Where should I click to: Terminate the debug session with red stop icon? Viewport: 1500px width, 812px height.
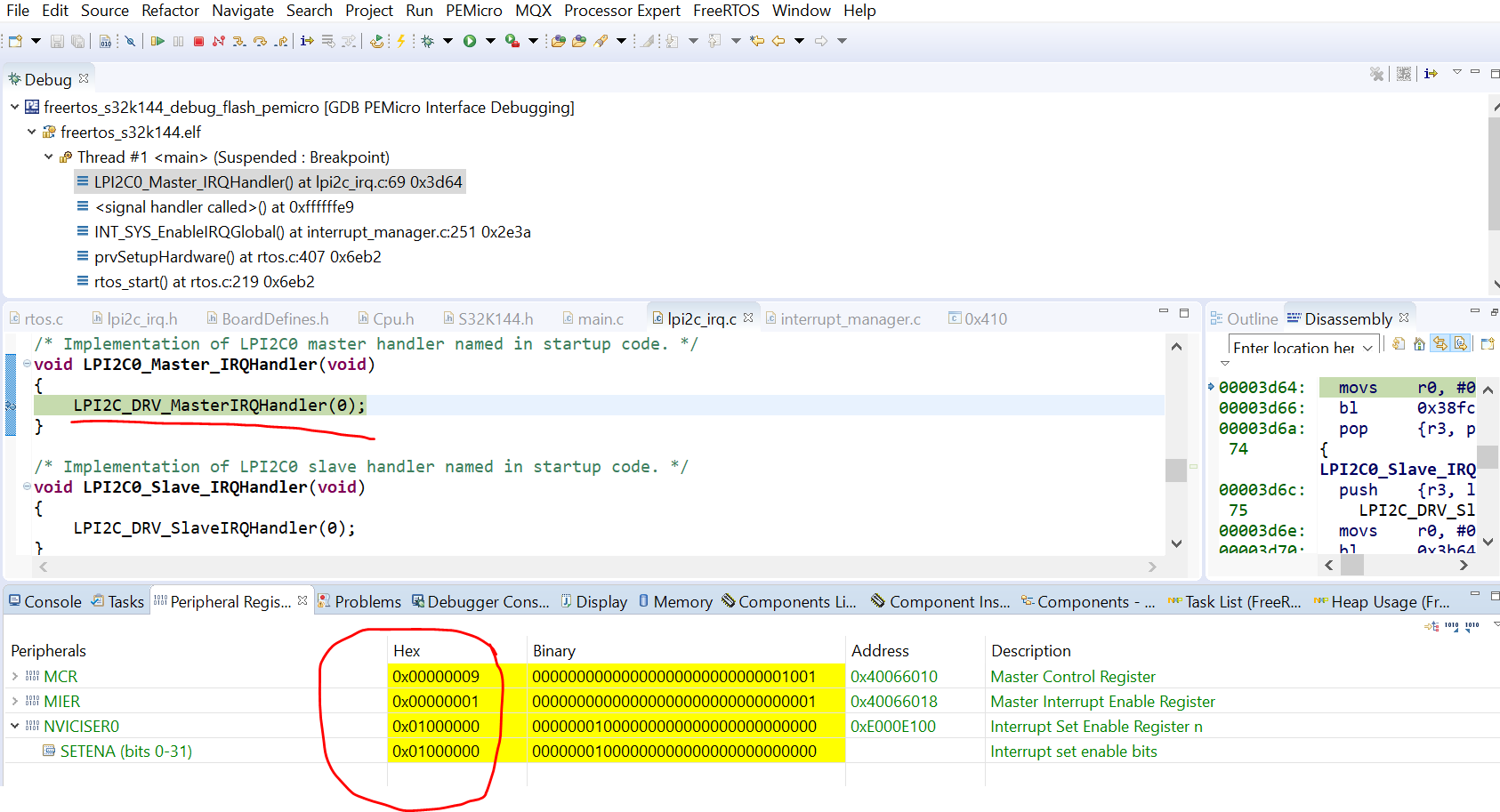[x=198, y=40]
